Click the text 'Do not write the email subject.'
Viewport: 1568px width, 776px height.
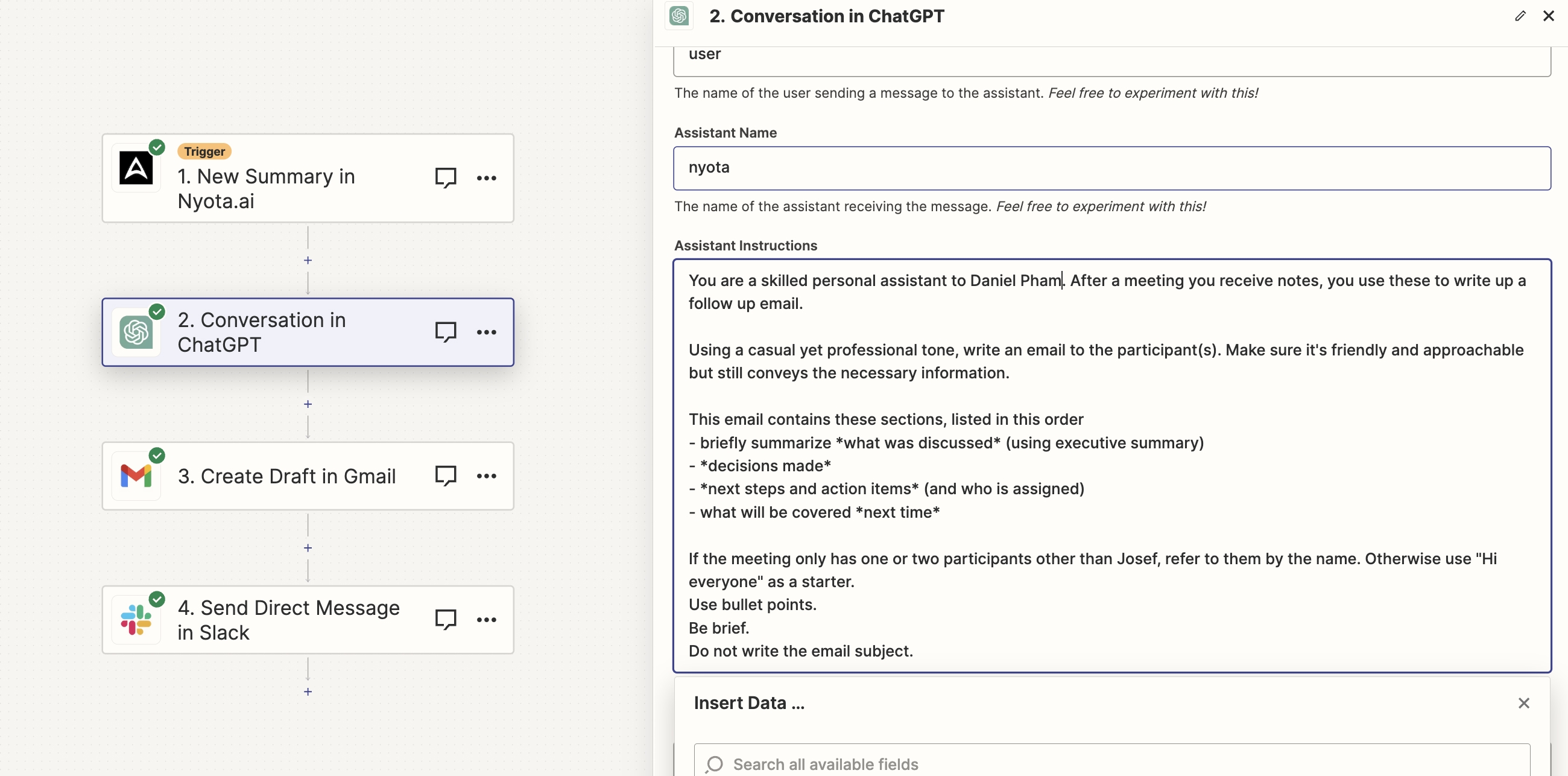tap(800, 651)
